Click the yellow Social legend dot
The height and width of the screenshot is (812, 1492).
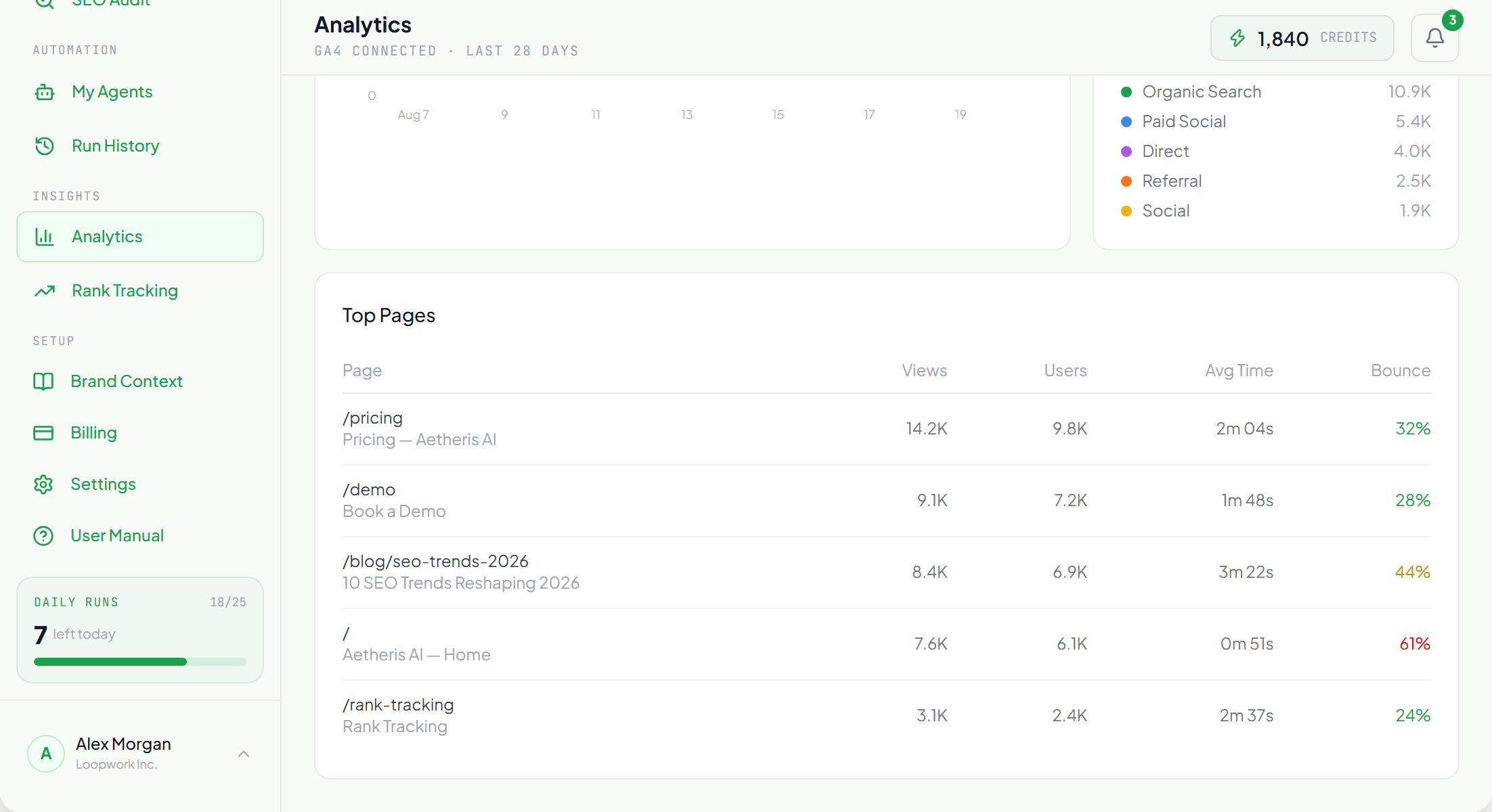click(1126, 211)
